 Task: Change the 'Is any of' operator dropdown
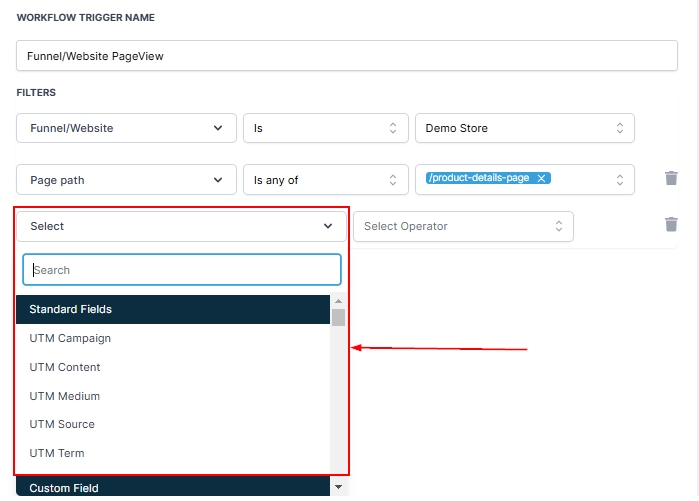click(x=325, y=180)
